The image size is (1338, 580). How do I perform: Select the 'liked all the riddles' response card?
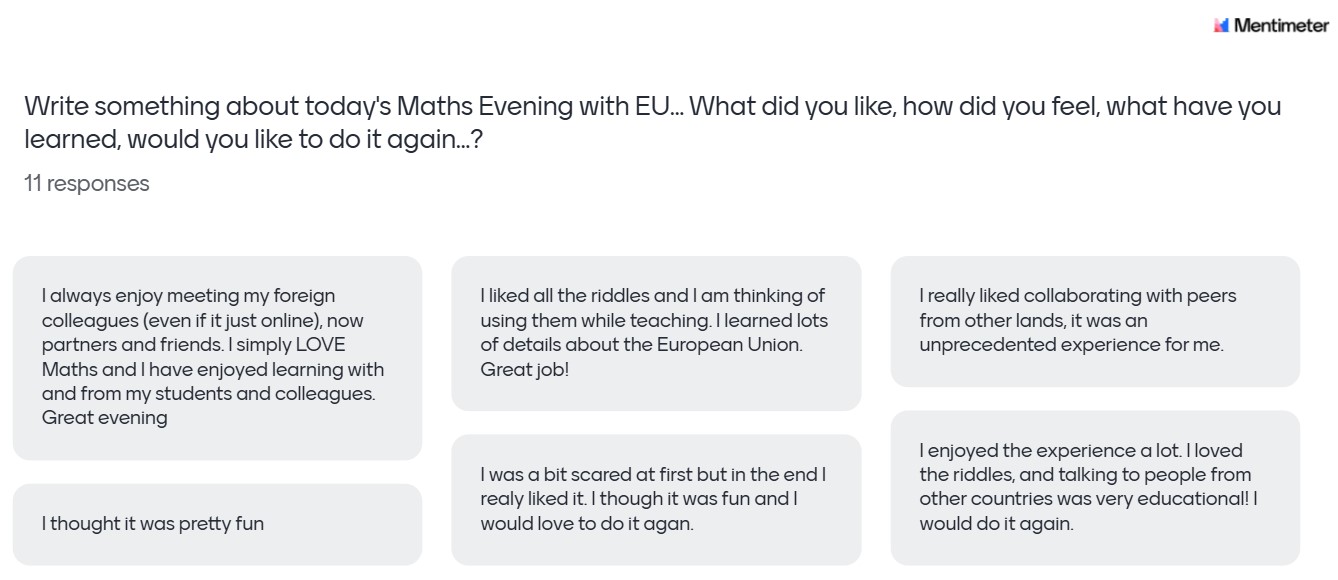pos(656,333)
